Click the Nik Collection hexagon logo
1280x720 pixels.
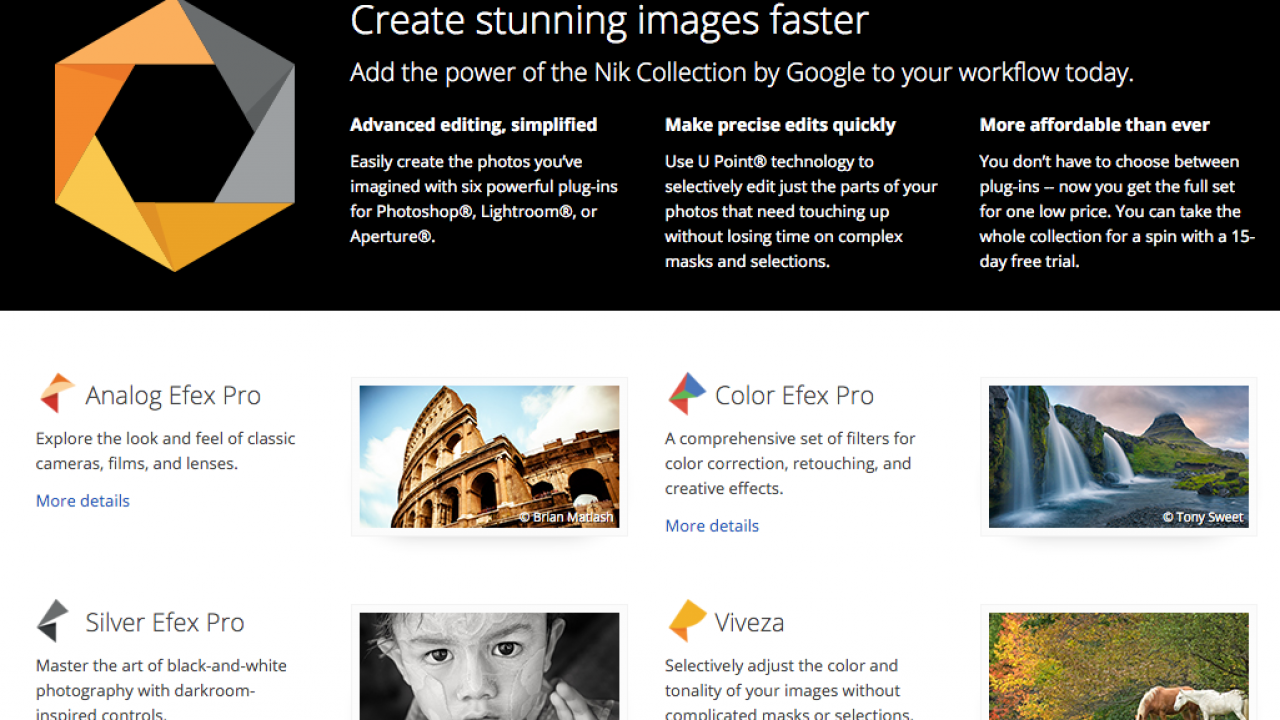pos(174,133)
